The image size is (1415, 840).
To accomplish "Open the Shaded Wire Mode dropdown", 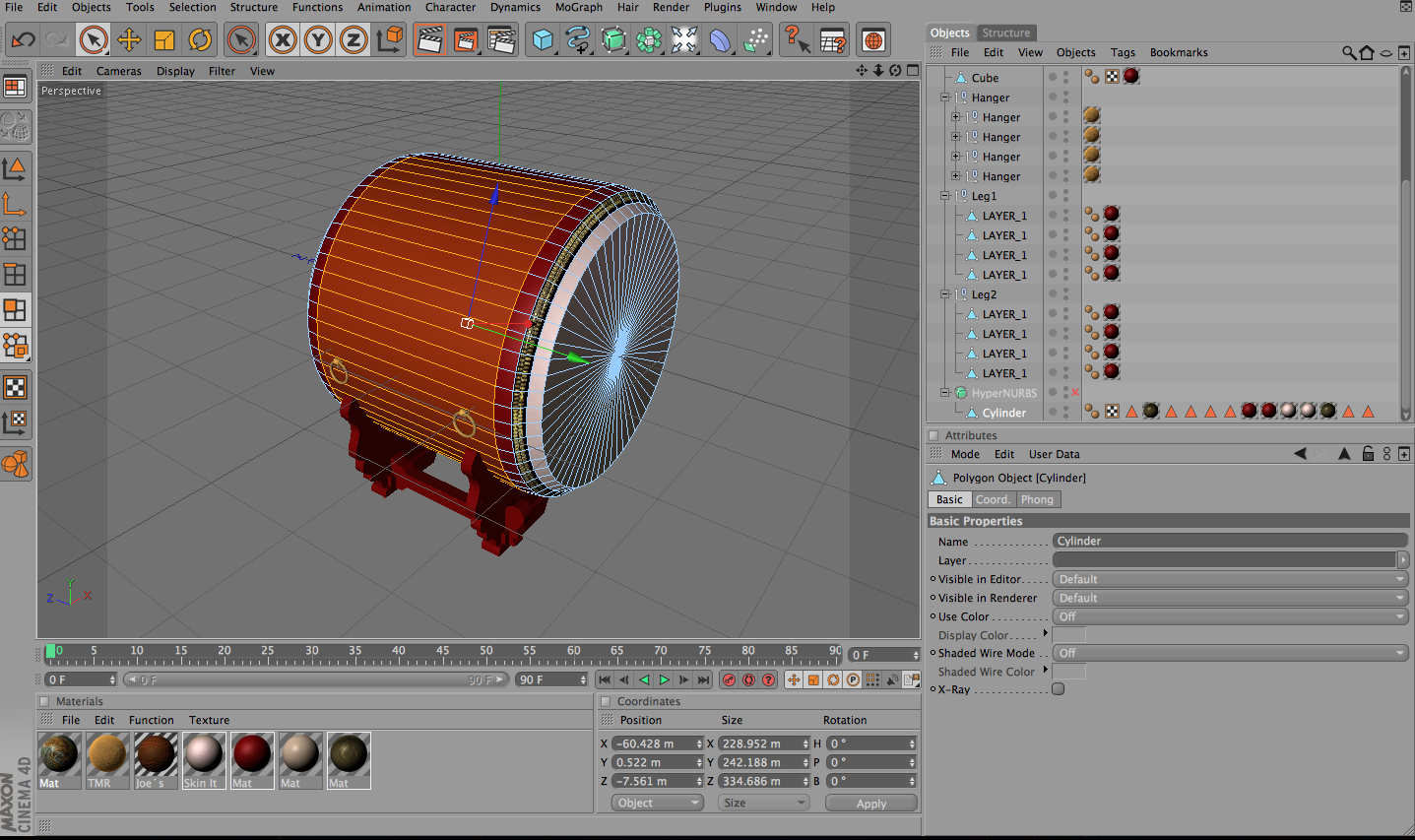I will pos(1230,653).
